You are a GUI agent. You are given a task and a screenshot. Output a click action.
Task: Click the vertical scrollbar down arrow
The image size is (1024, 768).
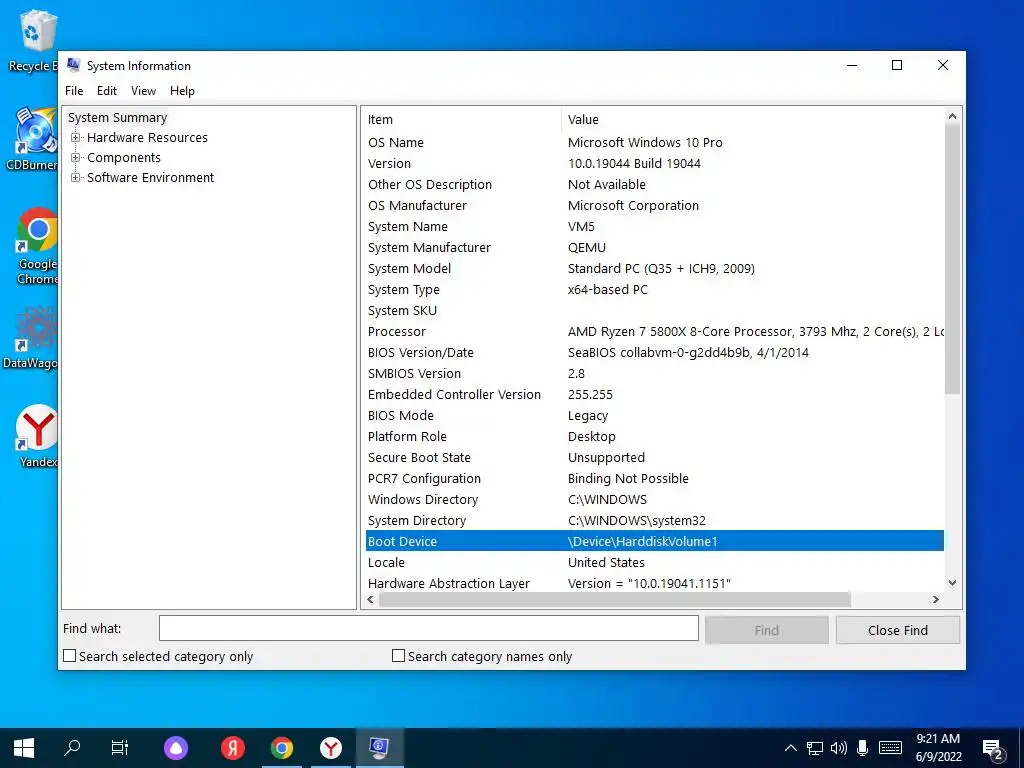pyautogui.click(x=952, y=583)
